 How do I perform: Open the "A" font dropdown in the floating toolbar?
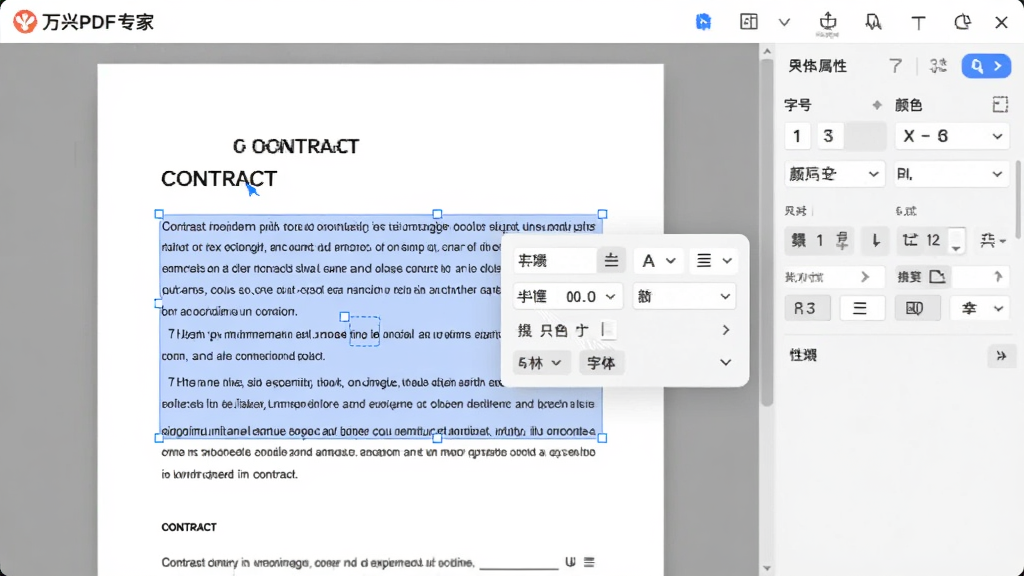(x=658, y=261)
